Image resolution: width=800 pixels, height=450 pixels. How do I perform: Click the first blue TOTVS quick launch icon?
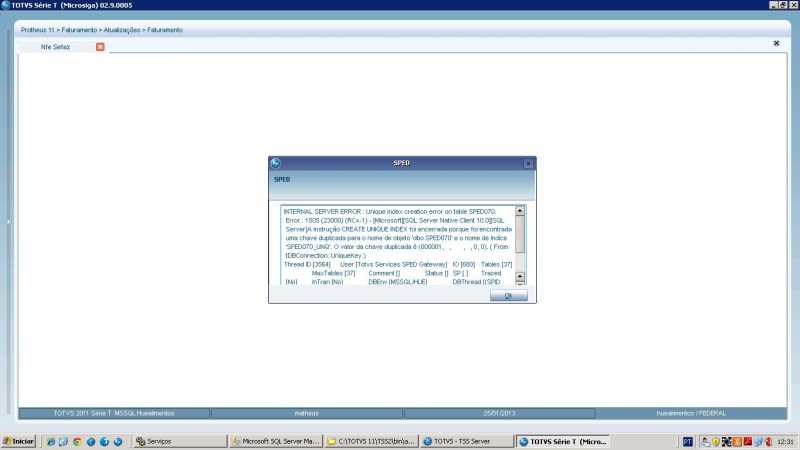(x=91, y=442)
